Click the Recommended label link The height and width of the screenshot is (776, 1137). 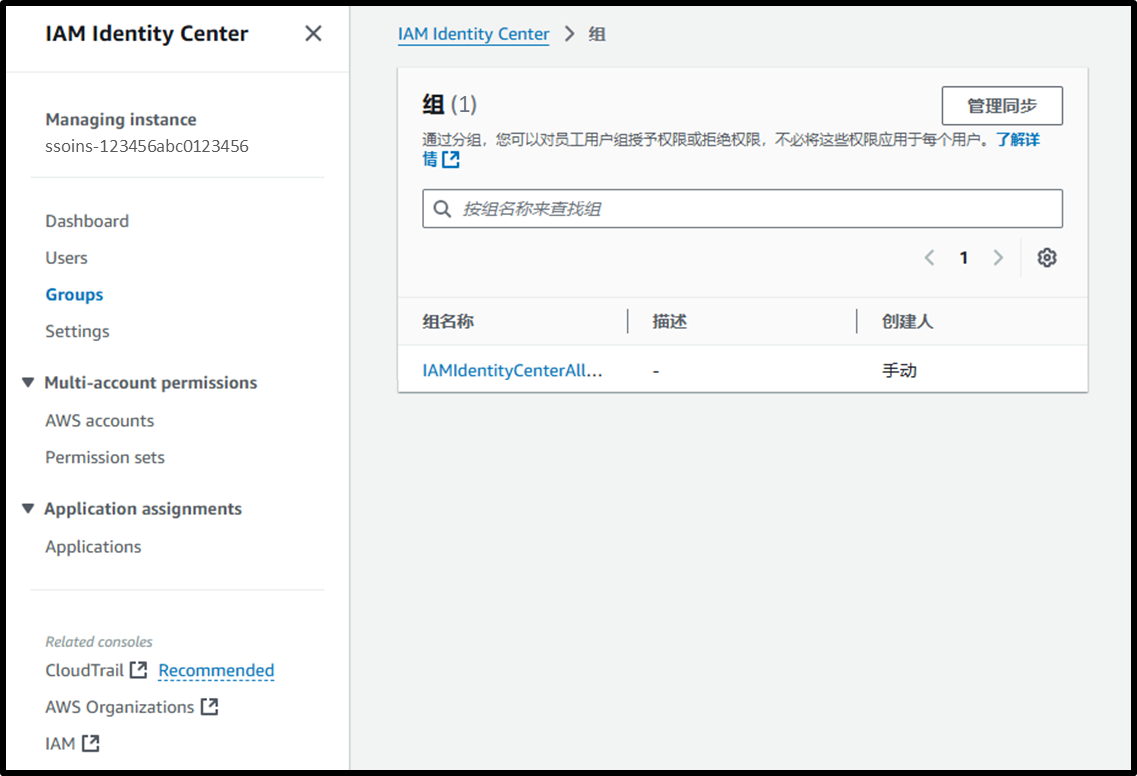point(216,670)
